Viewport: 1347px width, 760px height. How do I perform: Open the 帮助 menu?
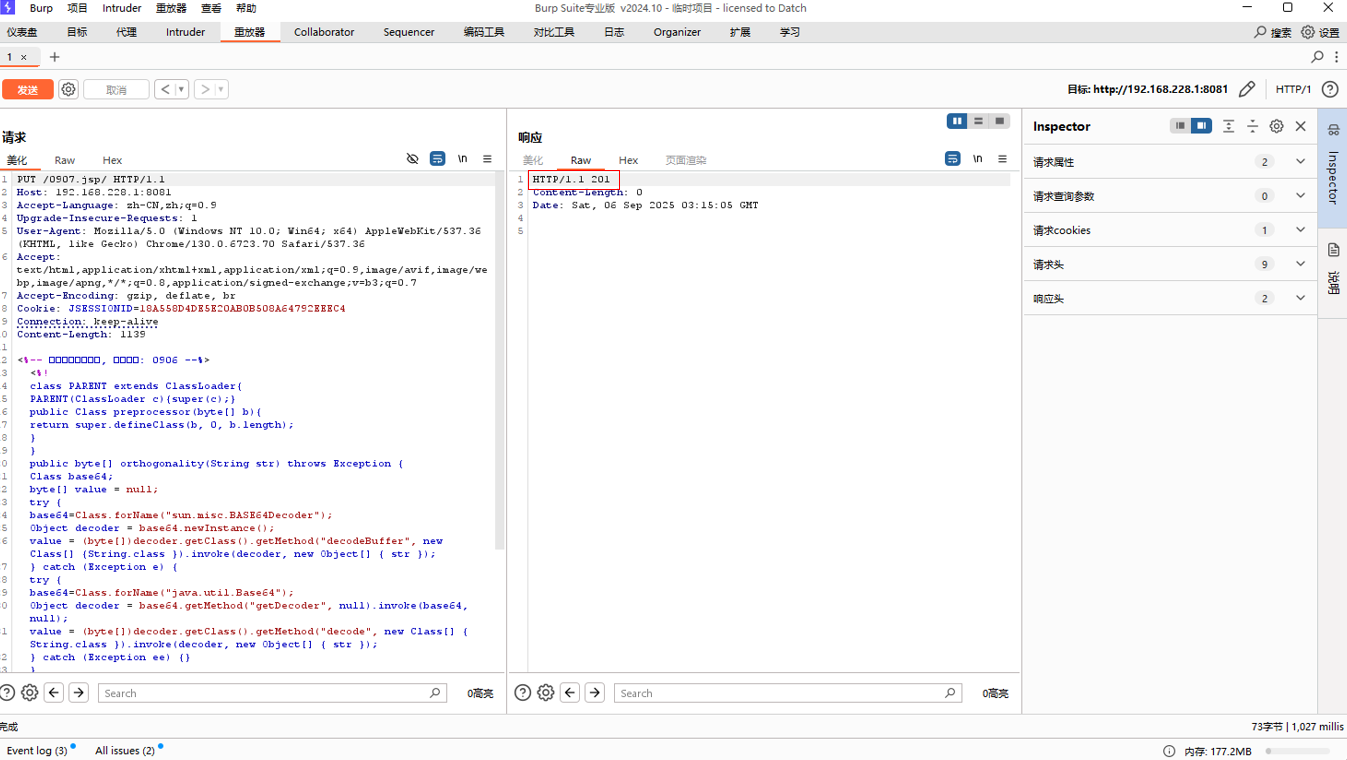tap(245, 8)
